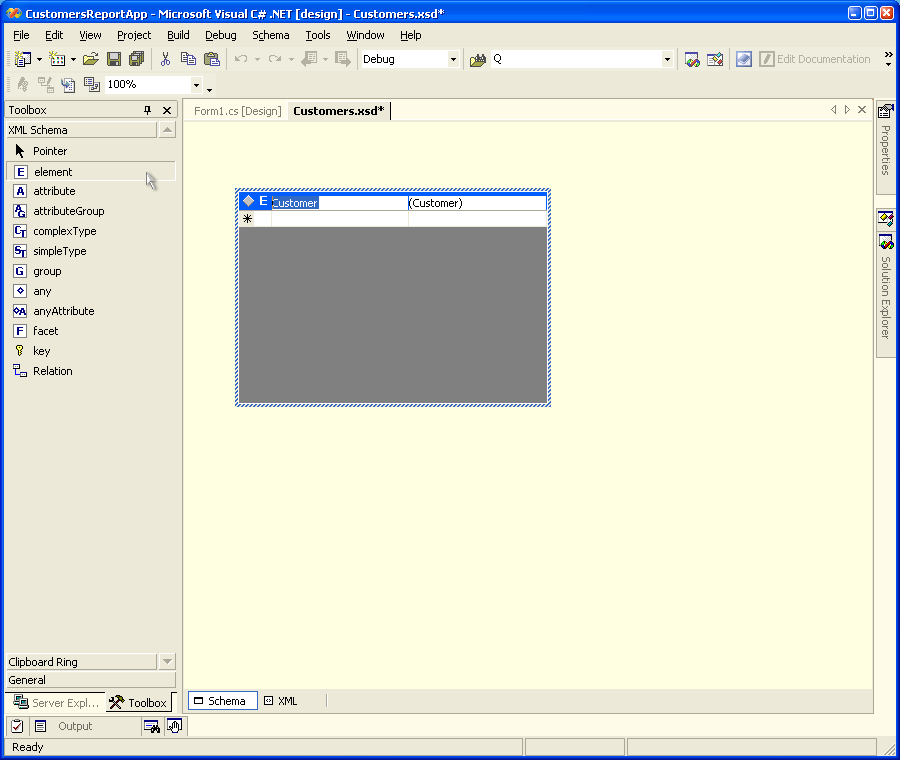Image resolution: width=900 pixels, height=760 pixels.
Task: Open the Debug configuration dropdown
Action: pyautogui.click(x=453, y=60)
